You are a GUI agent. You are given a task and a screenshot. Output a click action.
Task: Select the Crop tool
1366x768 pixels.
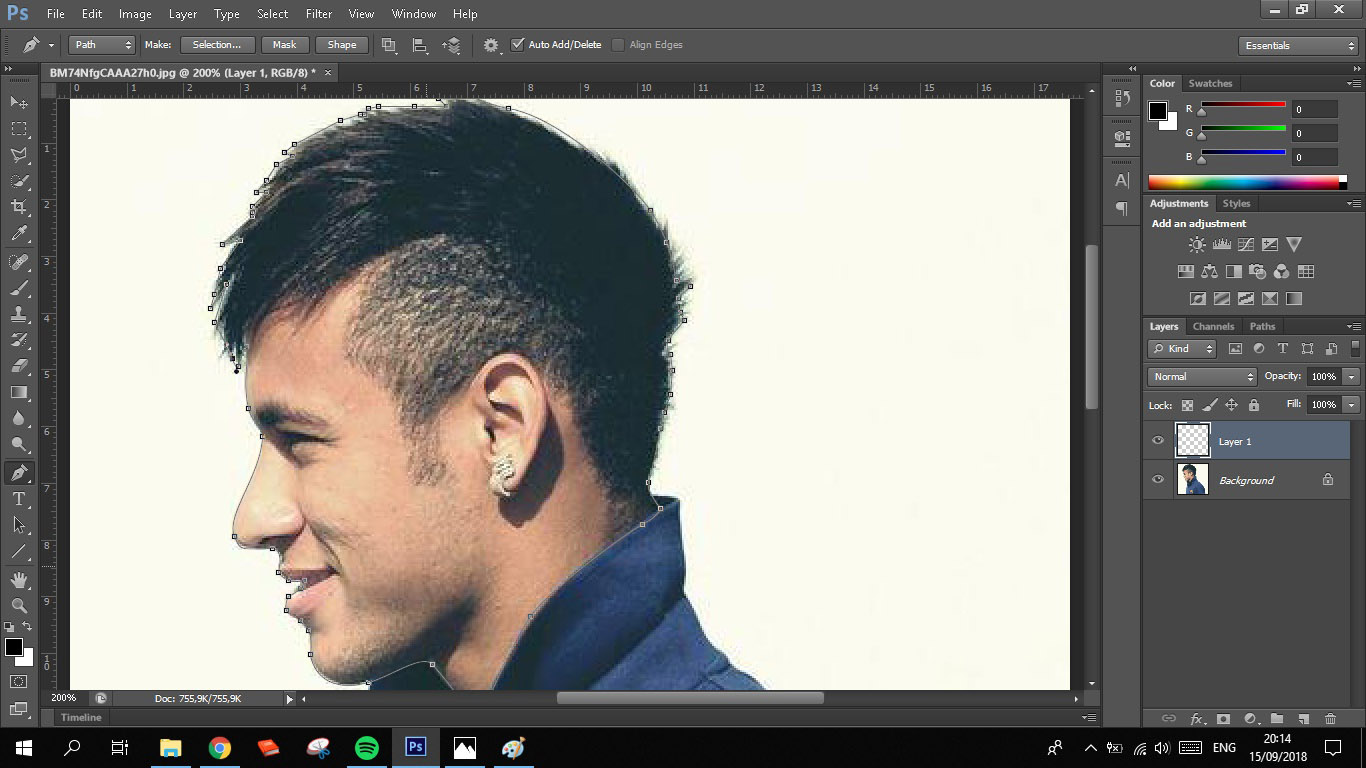point(19,207)
